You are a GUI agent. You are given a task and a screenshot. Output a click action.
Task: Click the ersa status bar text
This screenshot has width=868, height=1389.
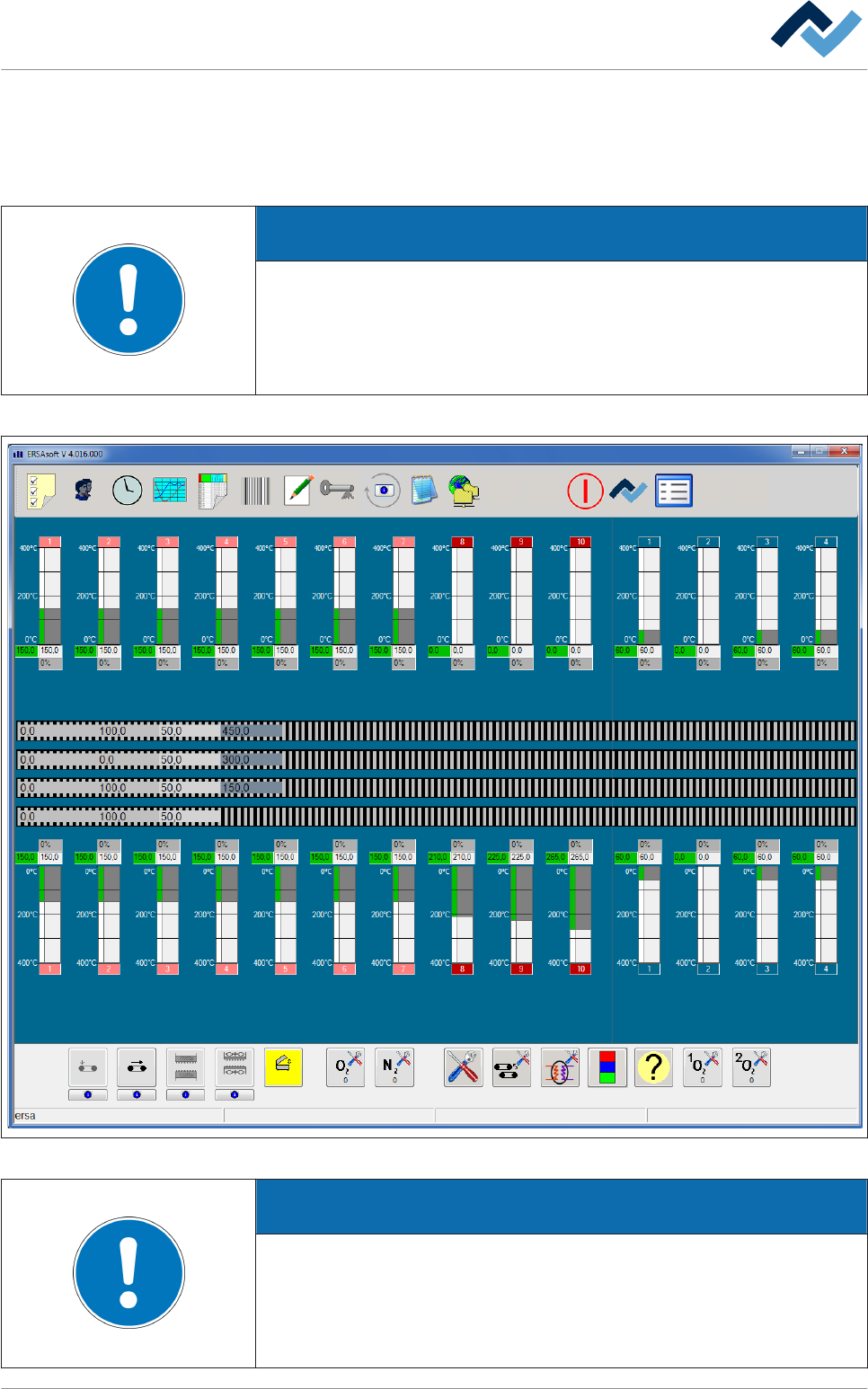(25, 1116)
